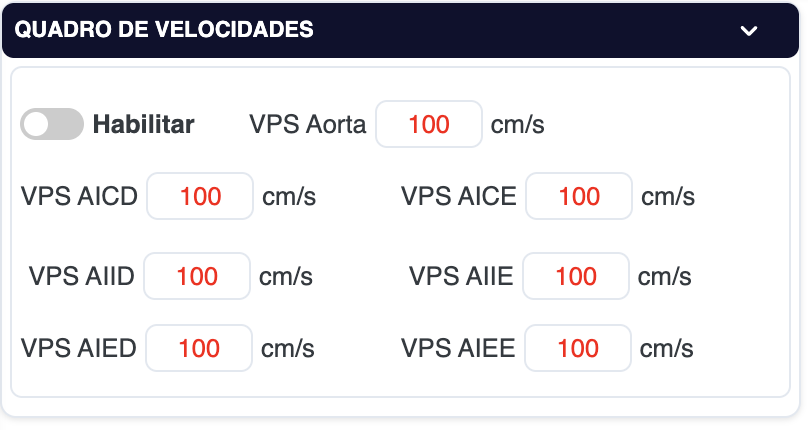Click the VPS AIEE input box
The height and width of the screenshot is (430, 808).
pos(578,349)
